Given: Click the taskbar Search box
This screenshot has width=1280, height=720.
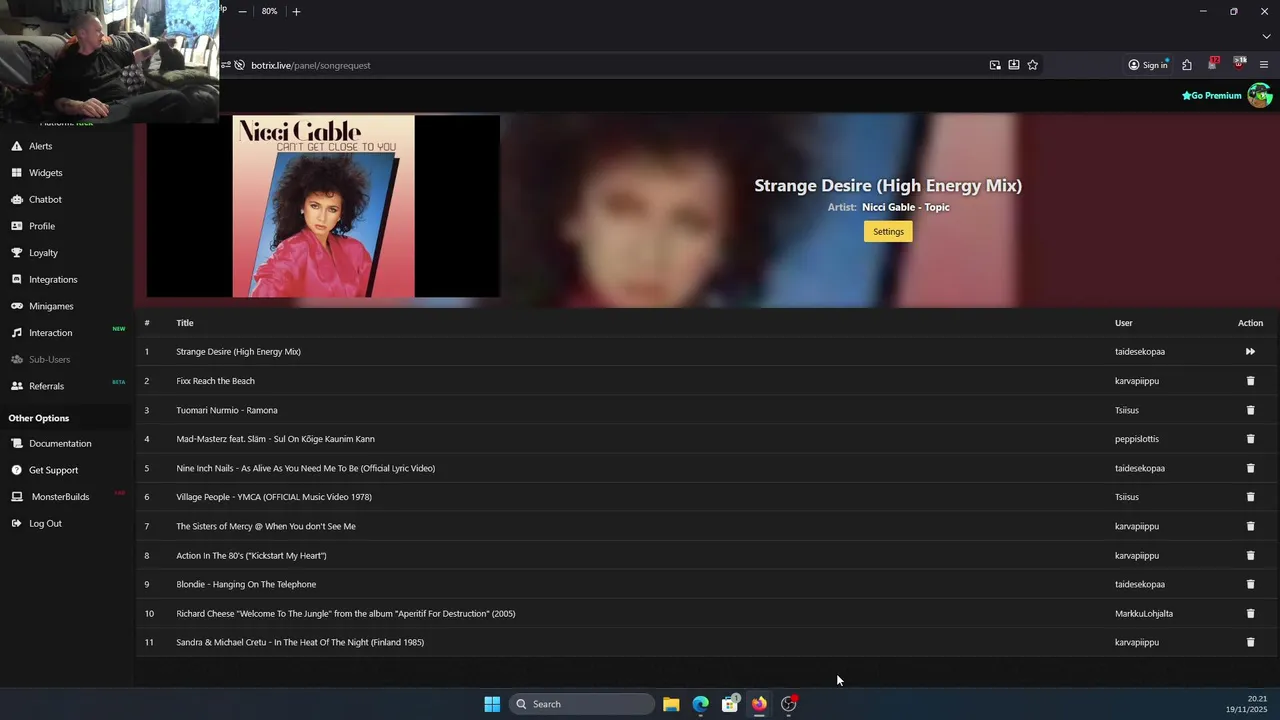Looking at the screenshot, I should [x=584, y=704].
